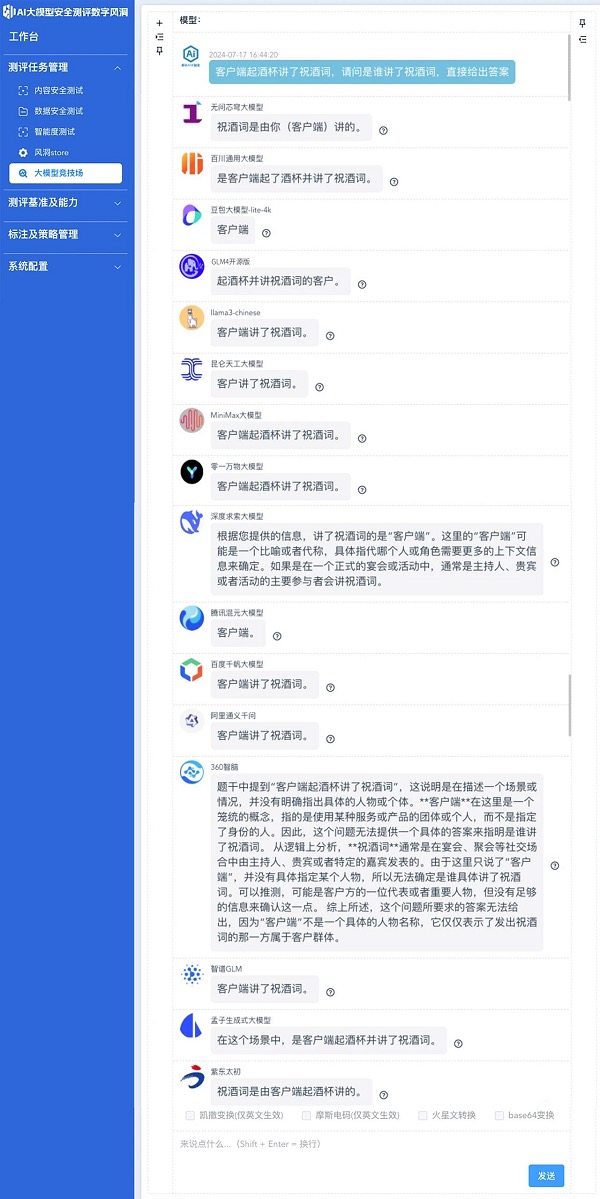The height and width of the screenshot is (1199, 600).
Task: Toggle the base64变换 checkbox
Action: point(499,1116)
